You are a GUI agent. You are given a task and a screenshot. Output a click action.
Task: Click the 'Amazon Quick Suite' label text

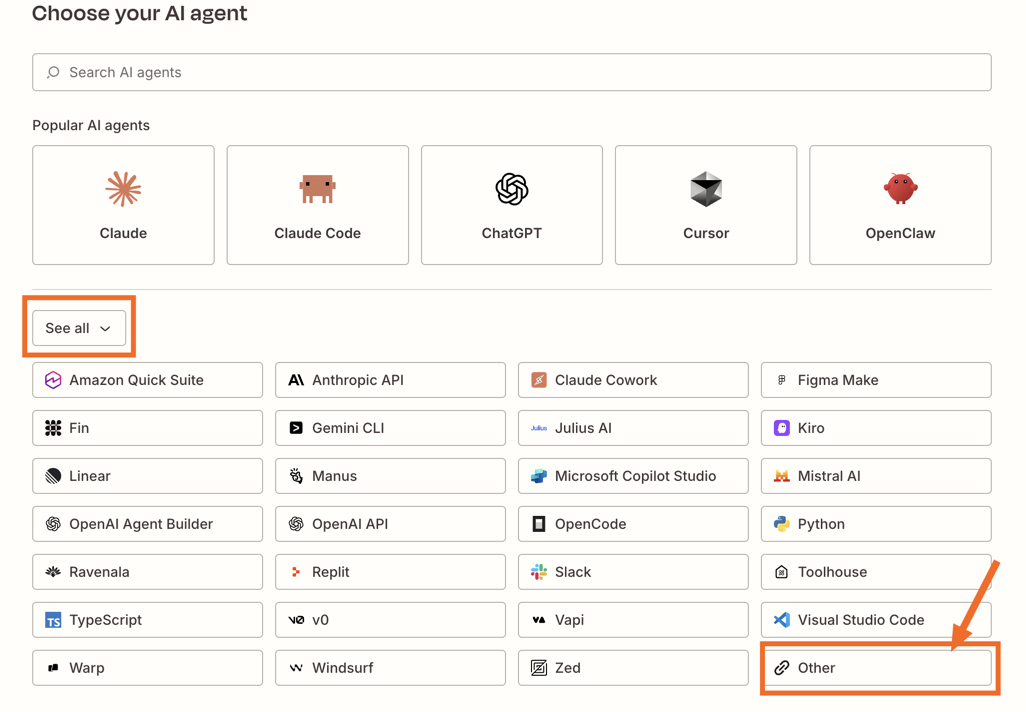tap(136, 380)
